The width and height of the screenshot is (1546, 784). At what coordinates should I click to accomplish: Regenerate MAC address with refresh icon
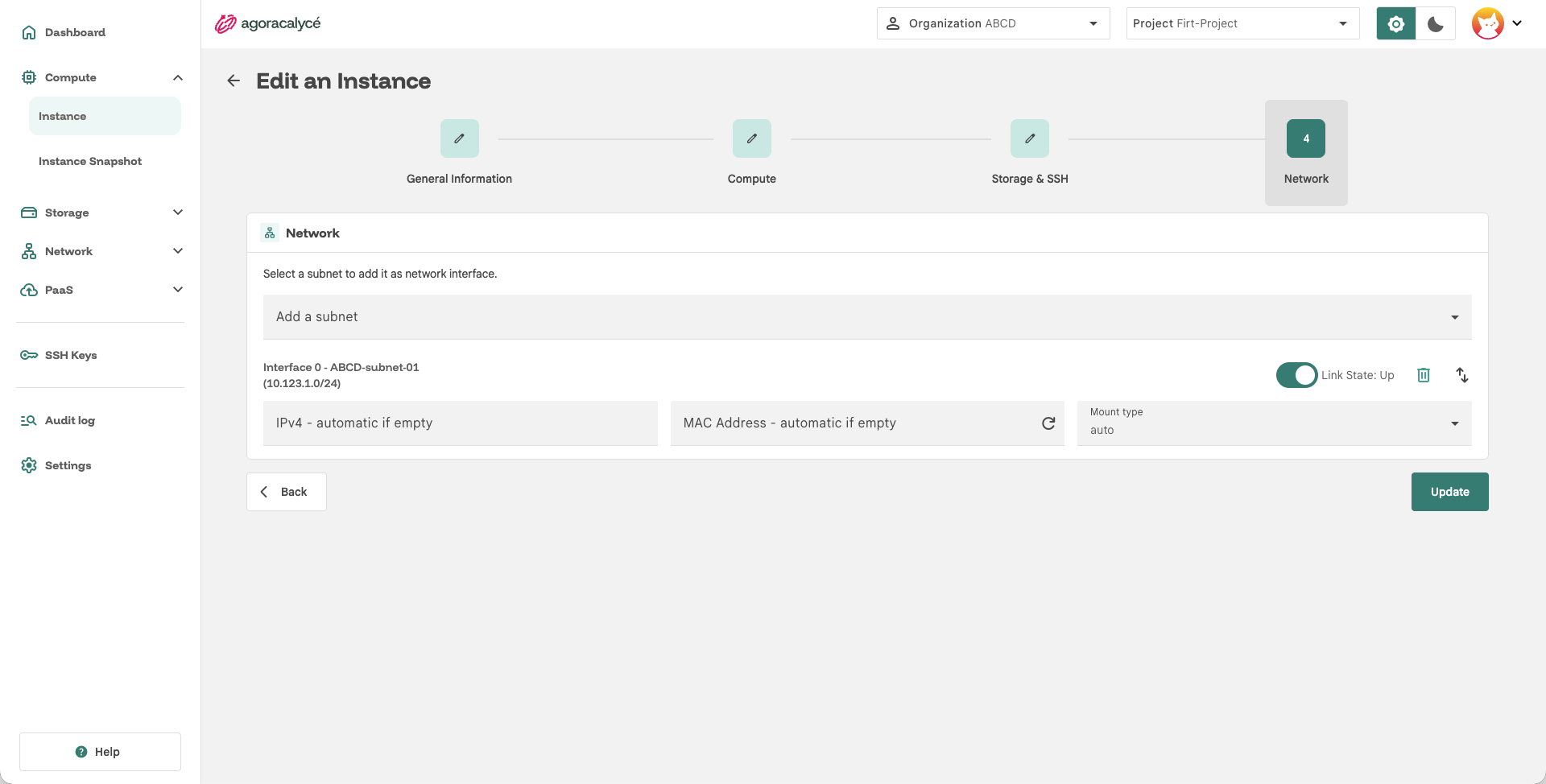coord(1048,423)
